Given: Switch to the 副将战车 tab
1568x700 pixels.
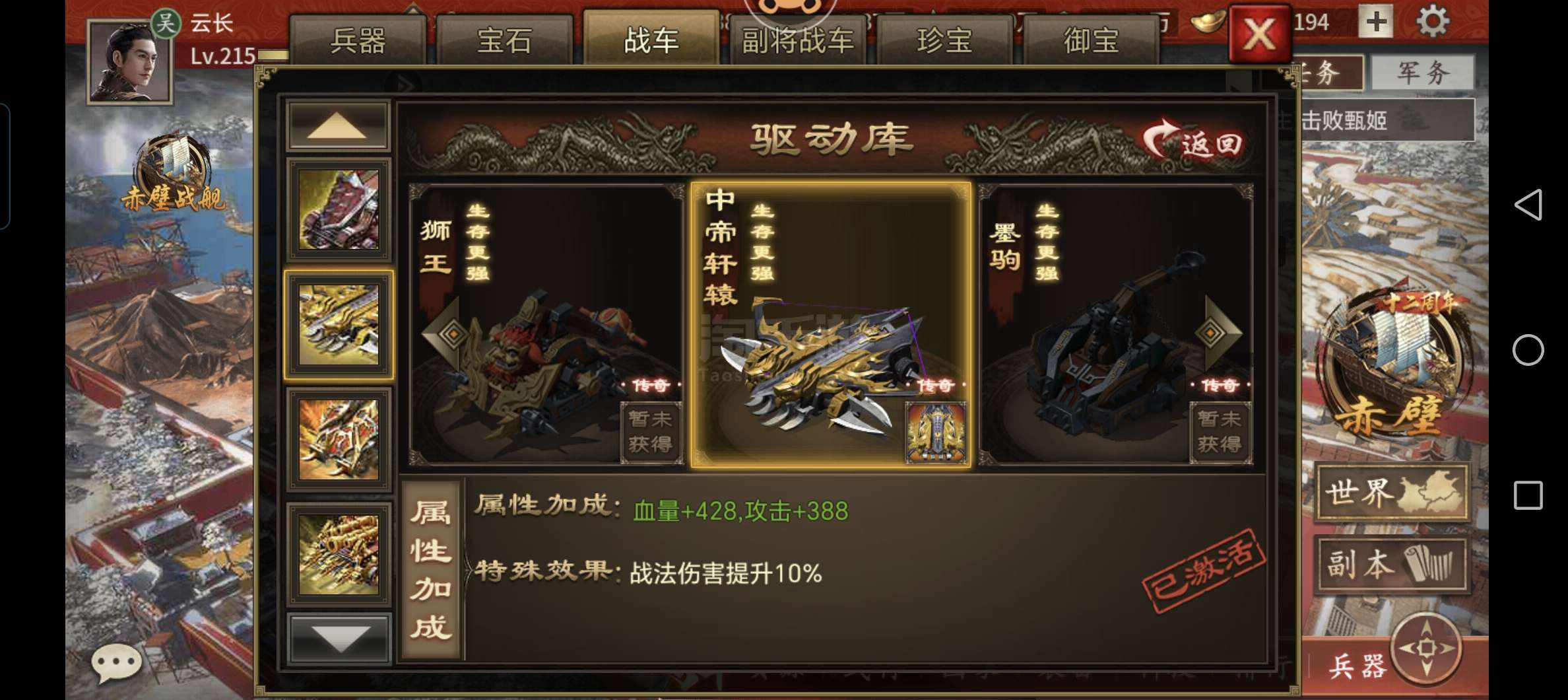Looking at the screenshot, I should point(798,40).
